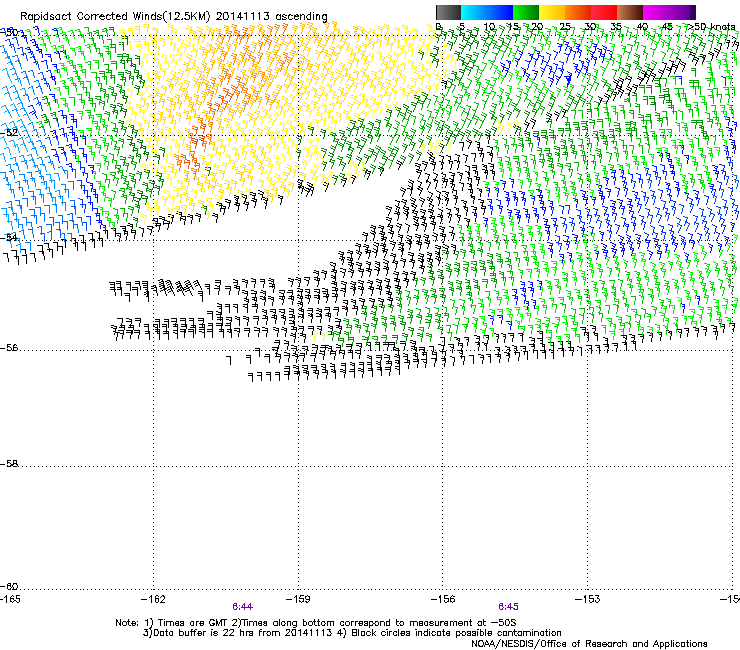The height and width of the screenshot is (650, 740).
Task: Click the NOAA/NESDIS credit text
Action: 589,644
